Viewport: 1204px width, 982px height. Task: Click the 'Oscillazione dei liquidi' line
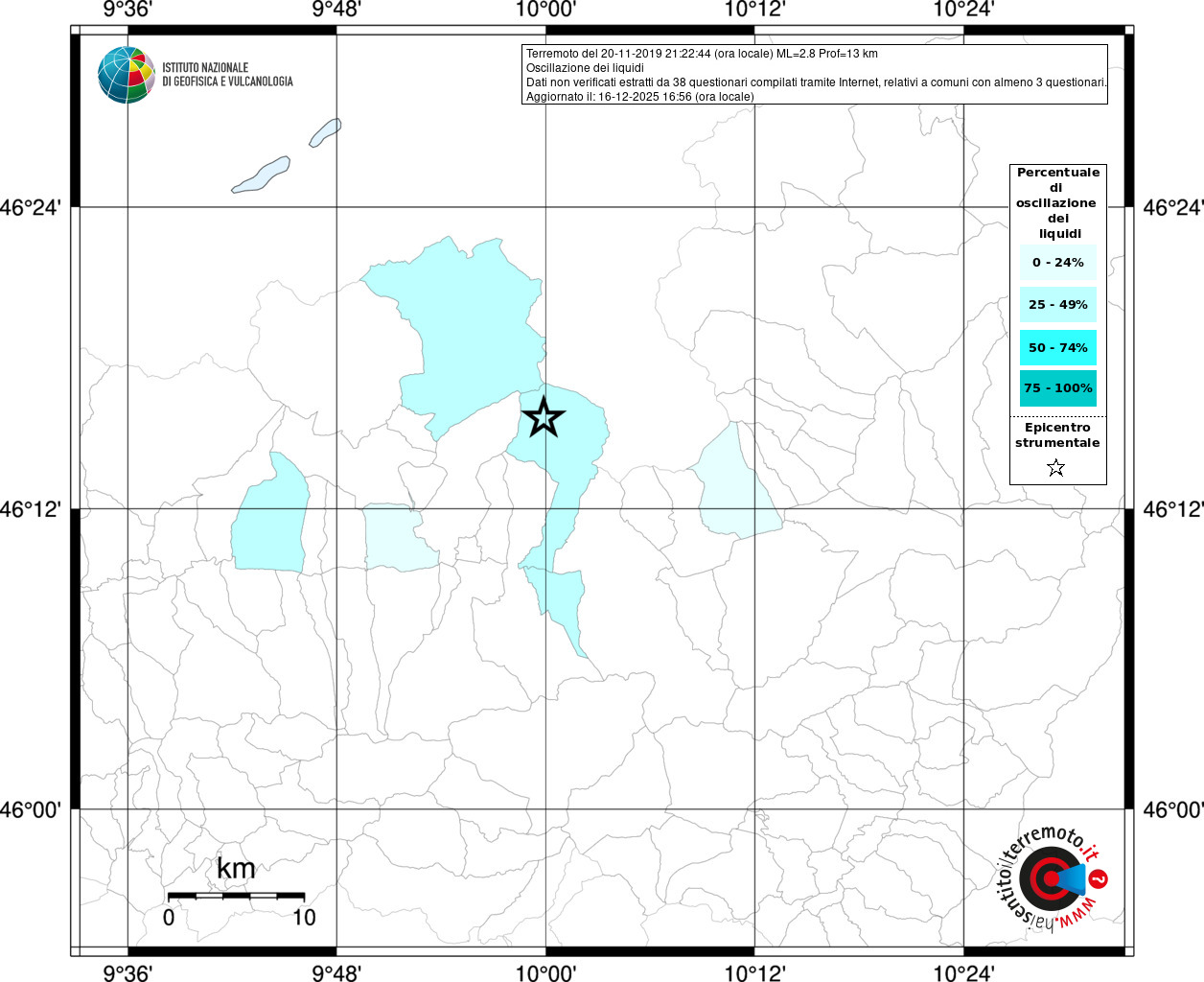pyautogui.click(x=585, y=68)
